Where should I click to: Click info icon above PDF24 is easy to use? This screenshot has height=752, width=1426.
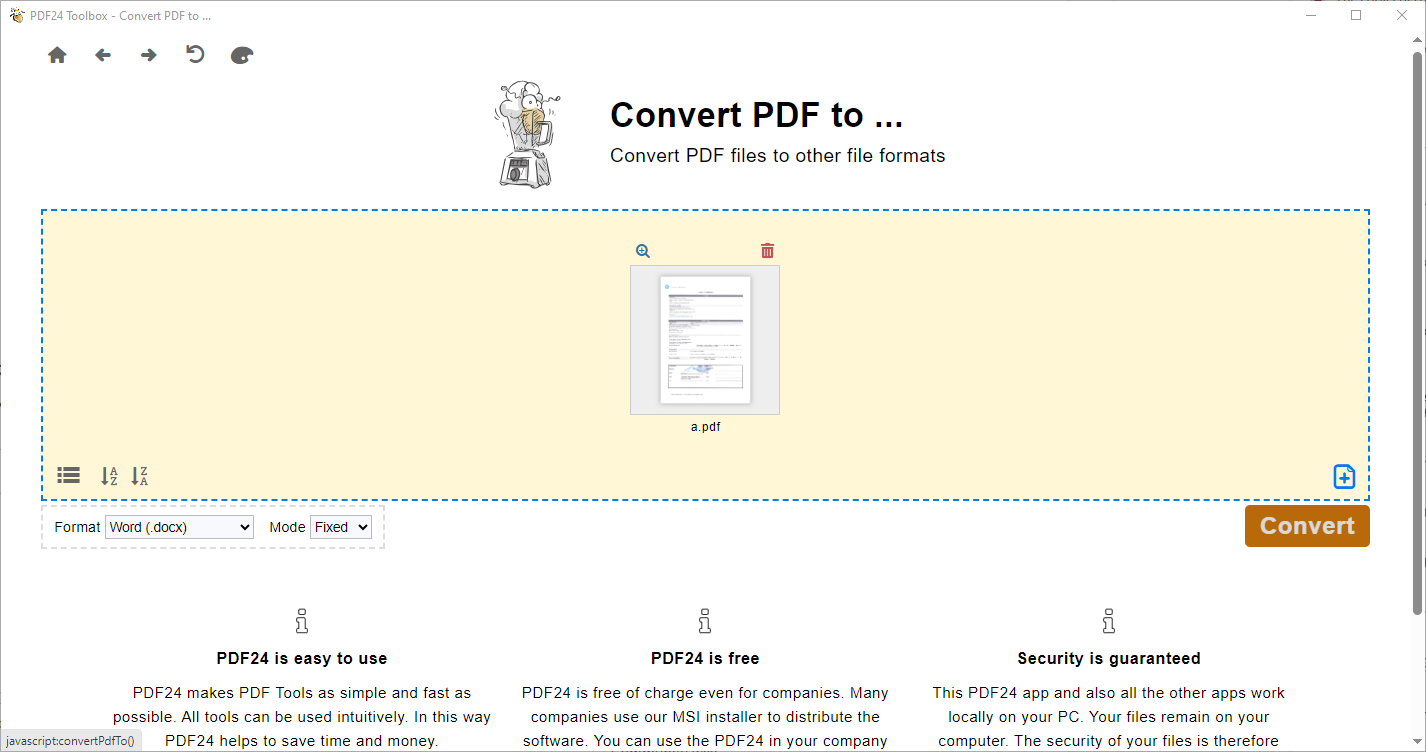point(302,621)
